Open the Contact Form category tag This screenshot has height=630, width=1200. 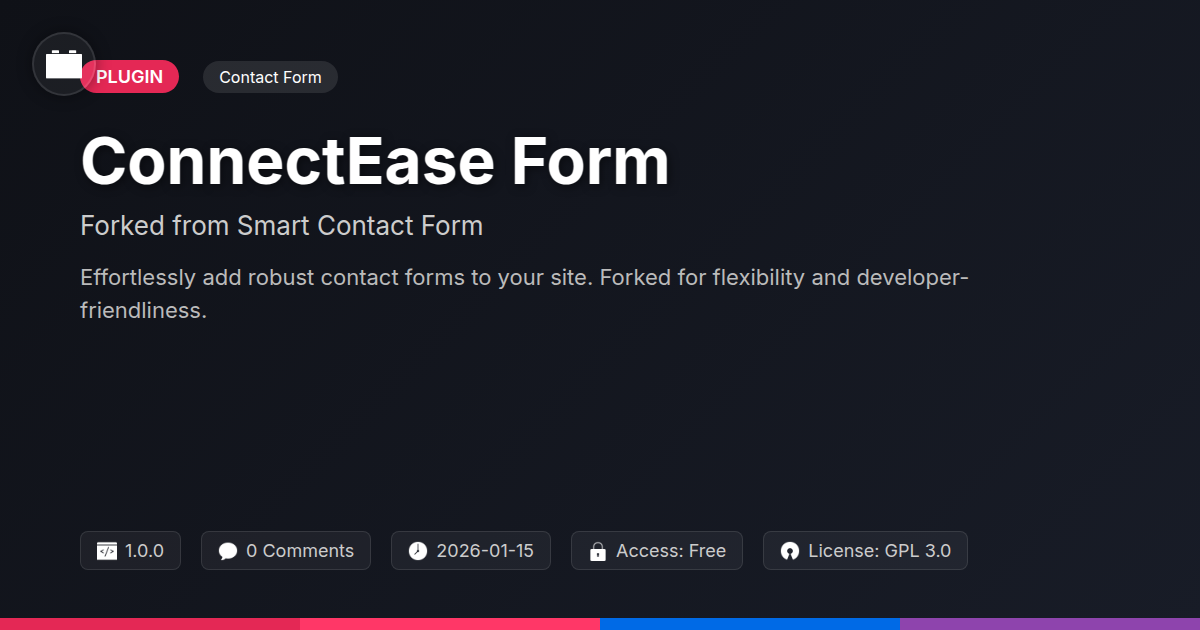click(270, 77)
